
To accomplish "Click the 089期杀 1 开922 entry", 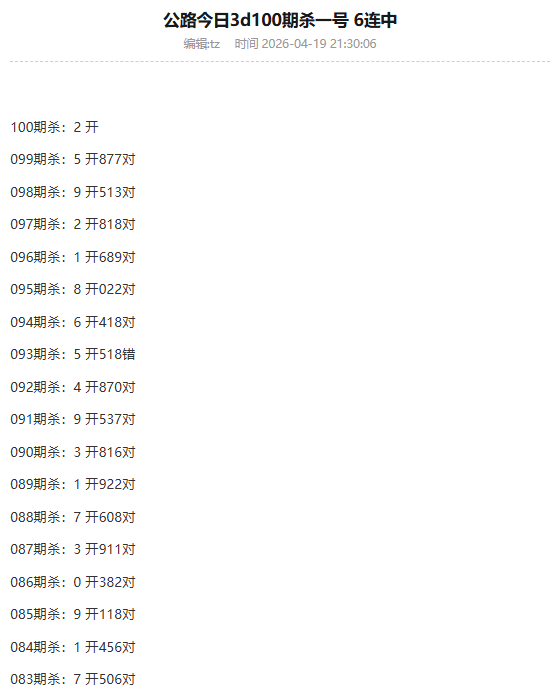I will (73, 484).
